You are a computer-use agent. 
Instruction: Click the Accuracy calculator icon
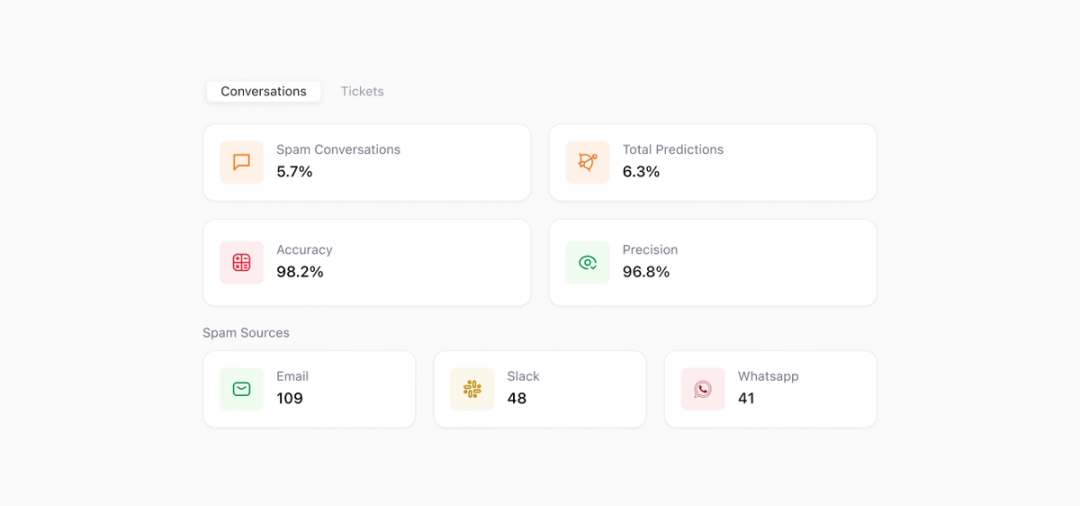coord(241,262)
